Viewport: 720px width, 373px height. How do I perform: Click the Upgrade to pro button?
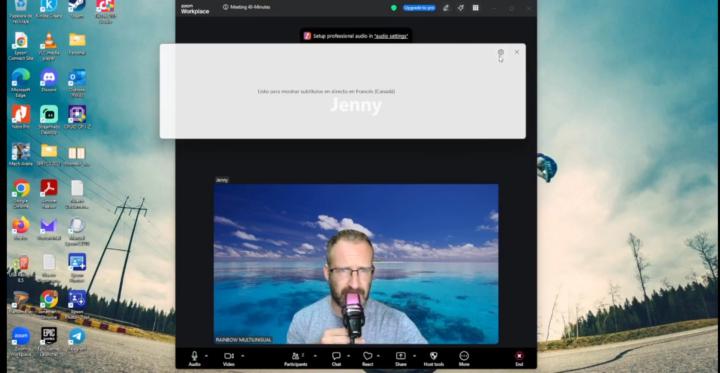coord(419,8)
